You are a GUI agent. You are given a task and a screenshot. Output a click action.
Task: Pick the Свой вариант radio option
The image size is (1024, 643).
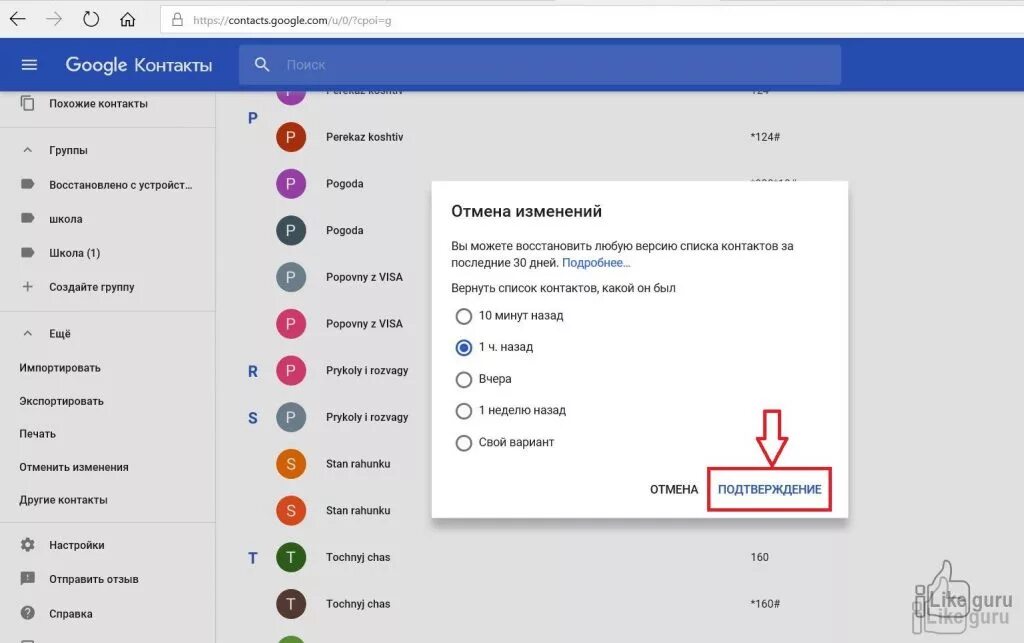[x=464, y=443]
